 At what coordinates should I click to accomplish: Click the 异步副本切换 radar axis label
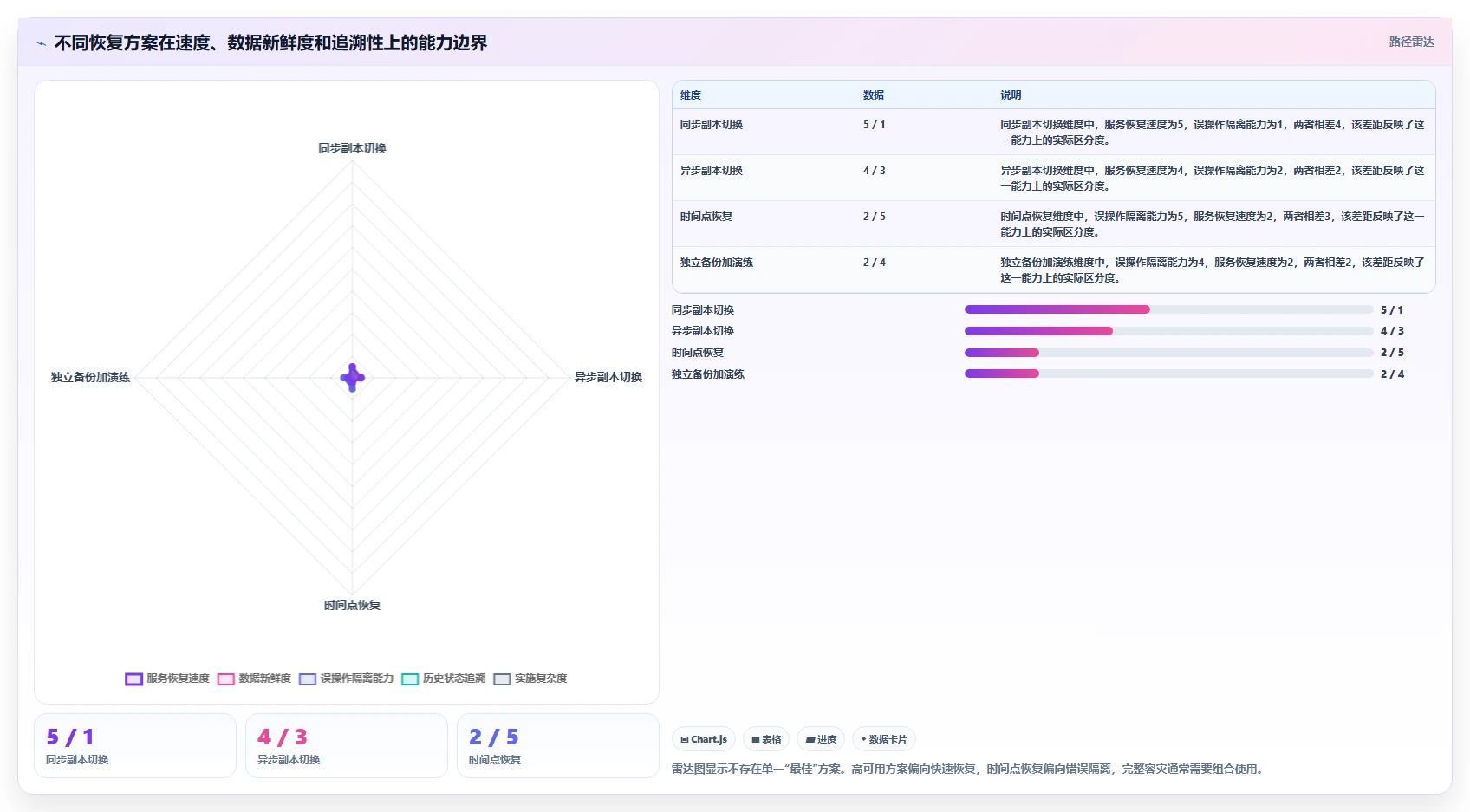point(608,377)
